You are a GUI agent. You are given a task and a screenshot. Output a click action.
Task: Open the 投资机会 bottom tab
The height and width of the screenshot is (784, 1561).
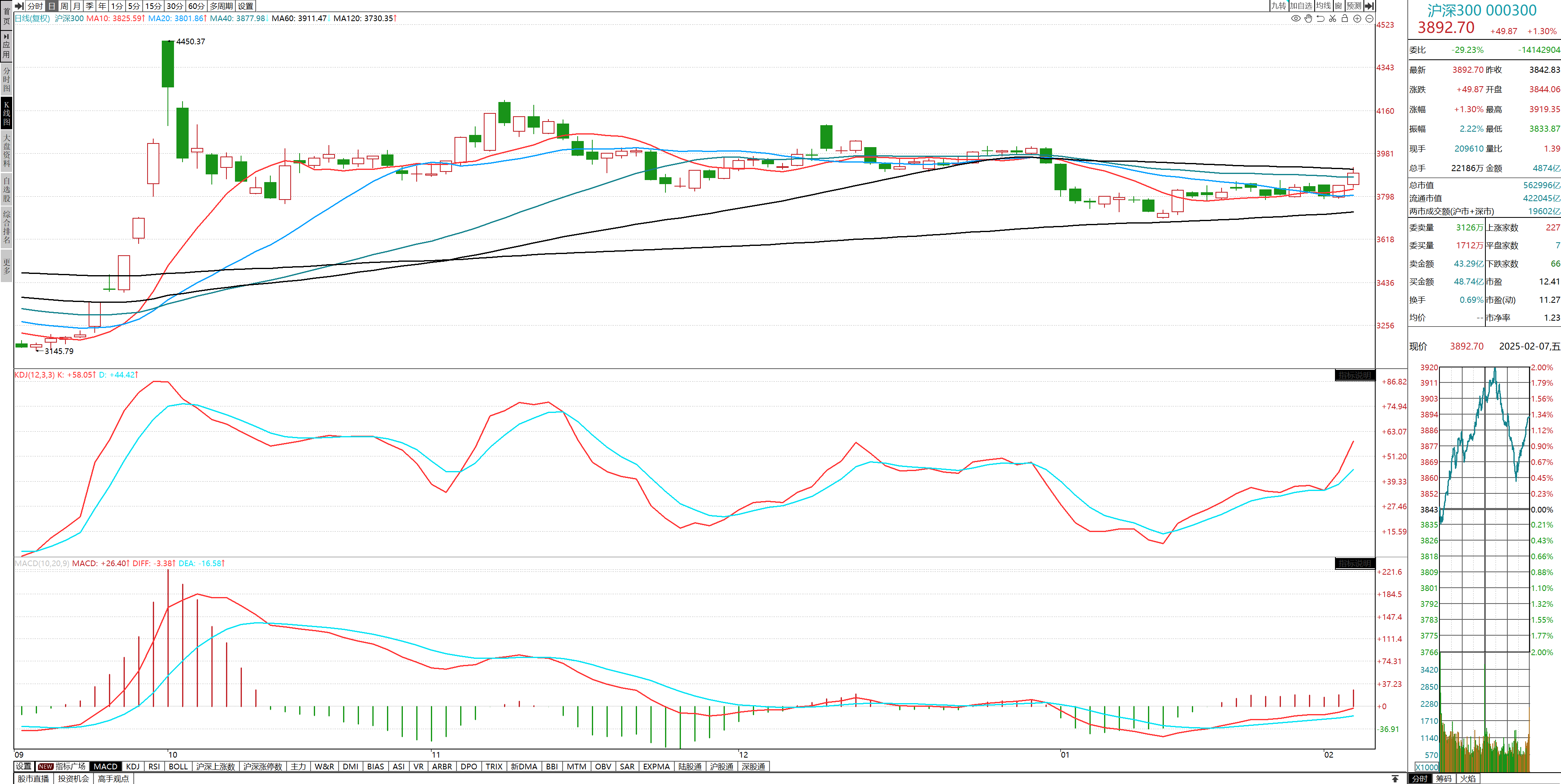[73, 779]
